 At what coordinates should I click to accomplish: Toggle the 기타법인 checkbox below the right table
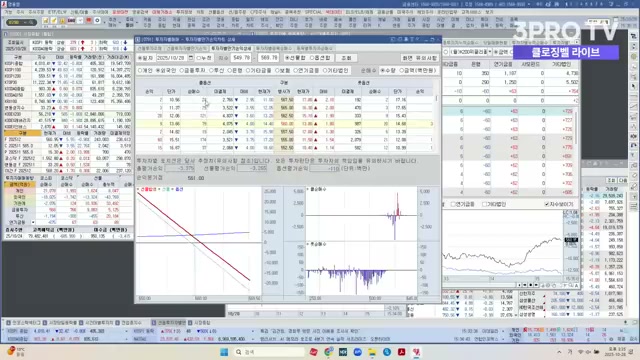pyautogui.click(x=484, y=204)
